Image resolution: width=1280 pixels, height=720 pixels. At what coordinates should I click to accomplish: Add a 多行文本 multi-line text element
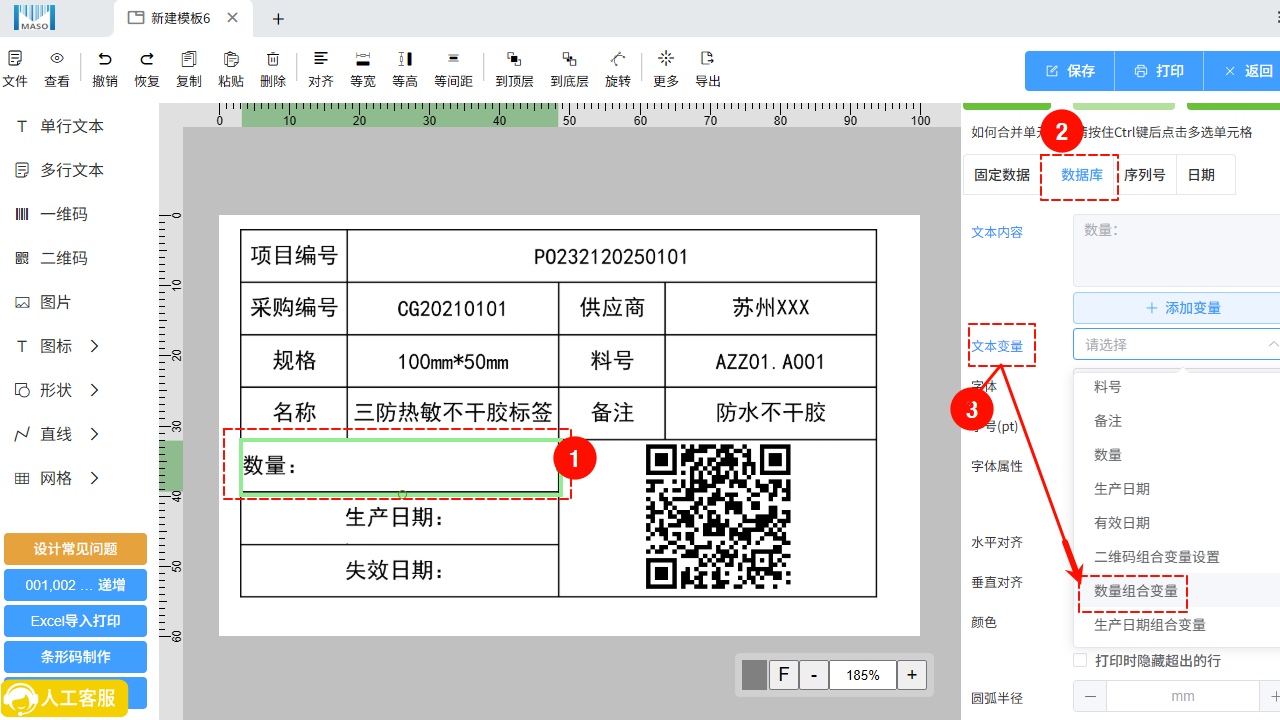point(59,170)
